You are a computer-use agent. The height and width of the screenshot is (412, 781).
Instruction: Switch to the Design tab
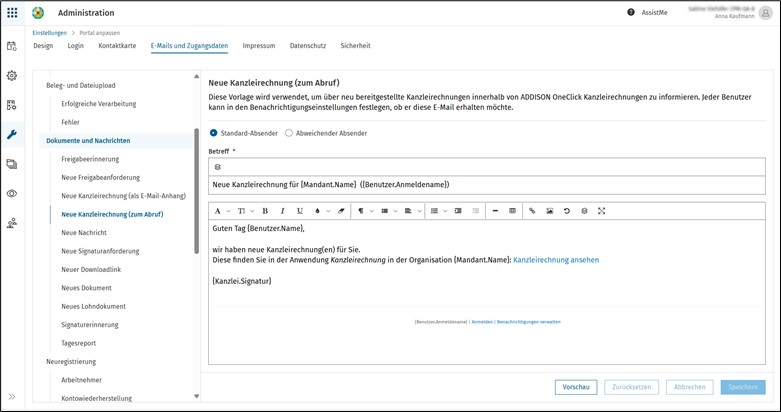click(x=43, y=46)
